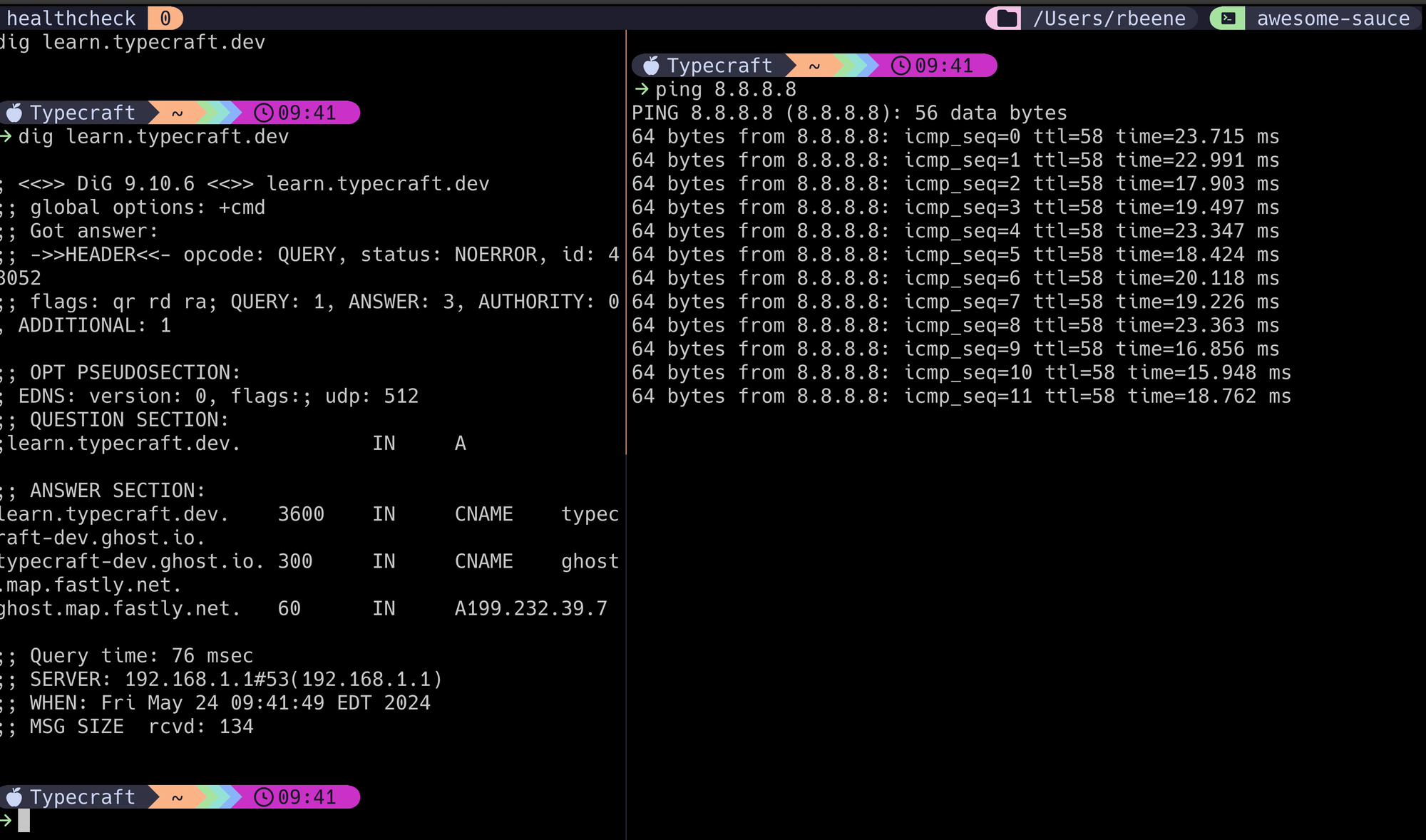Click the ping reply line with icmp_seq=5
The width and height of the screenshot is (1426, 840).
coord(955,254)
